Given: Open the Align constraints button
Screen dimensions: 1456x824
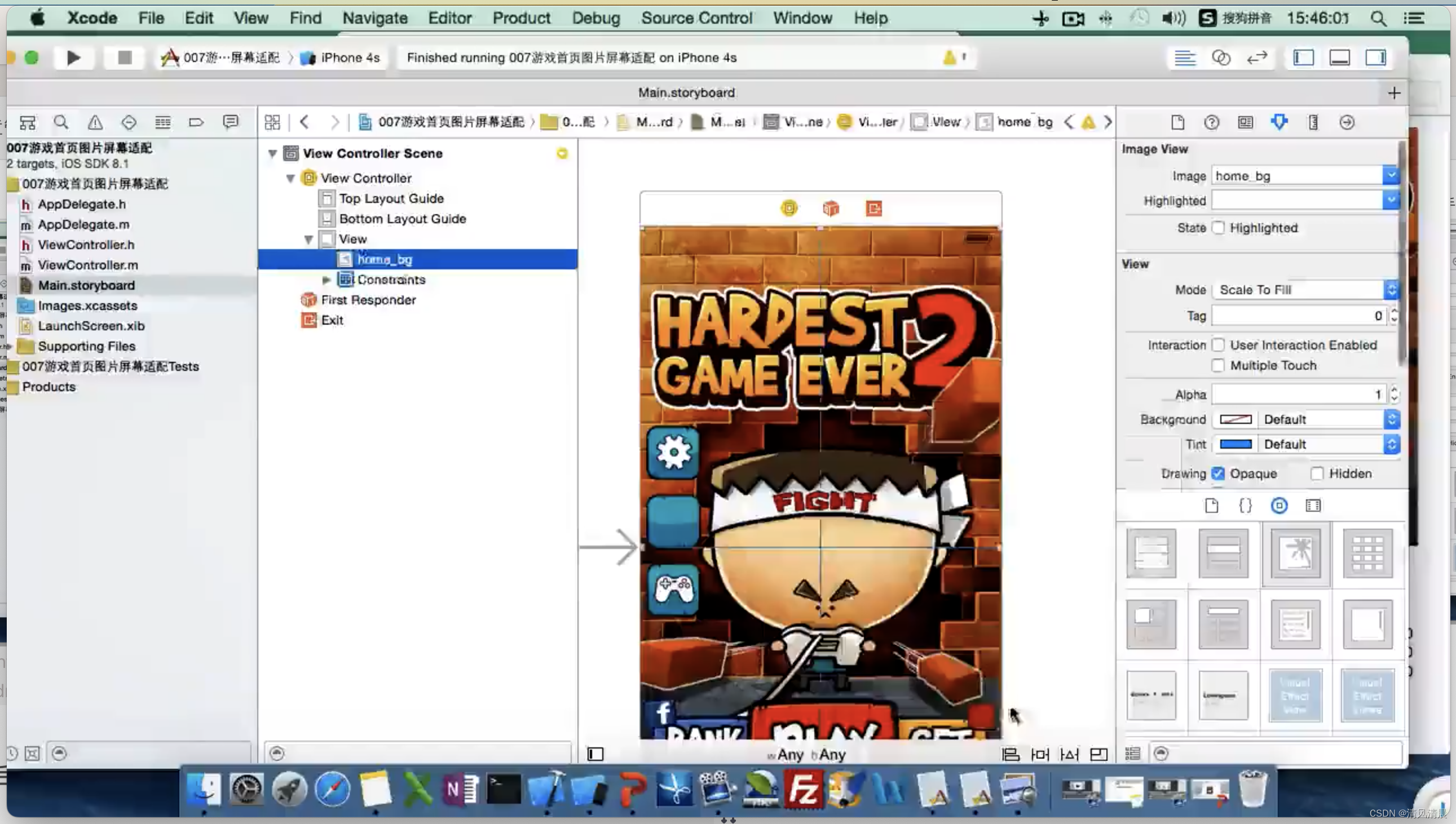Looking at the screenshot, I should coord(1011,754).
